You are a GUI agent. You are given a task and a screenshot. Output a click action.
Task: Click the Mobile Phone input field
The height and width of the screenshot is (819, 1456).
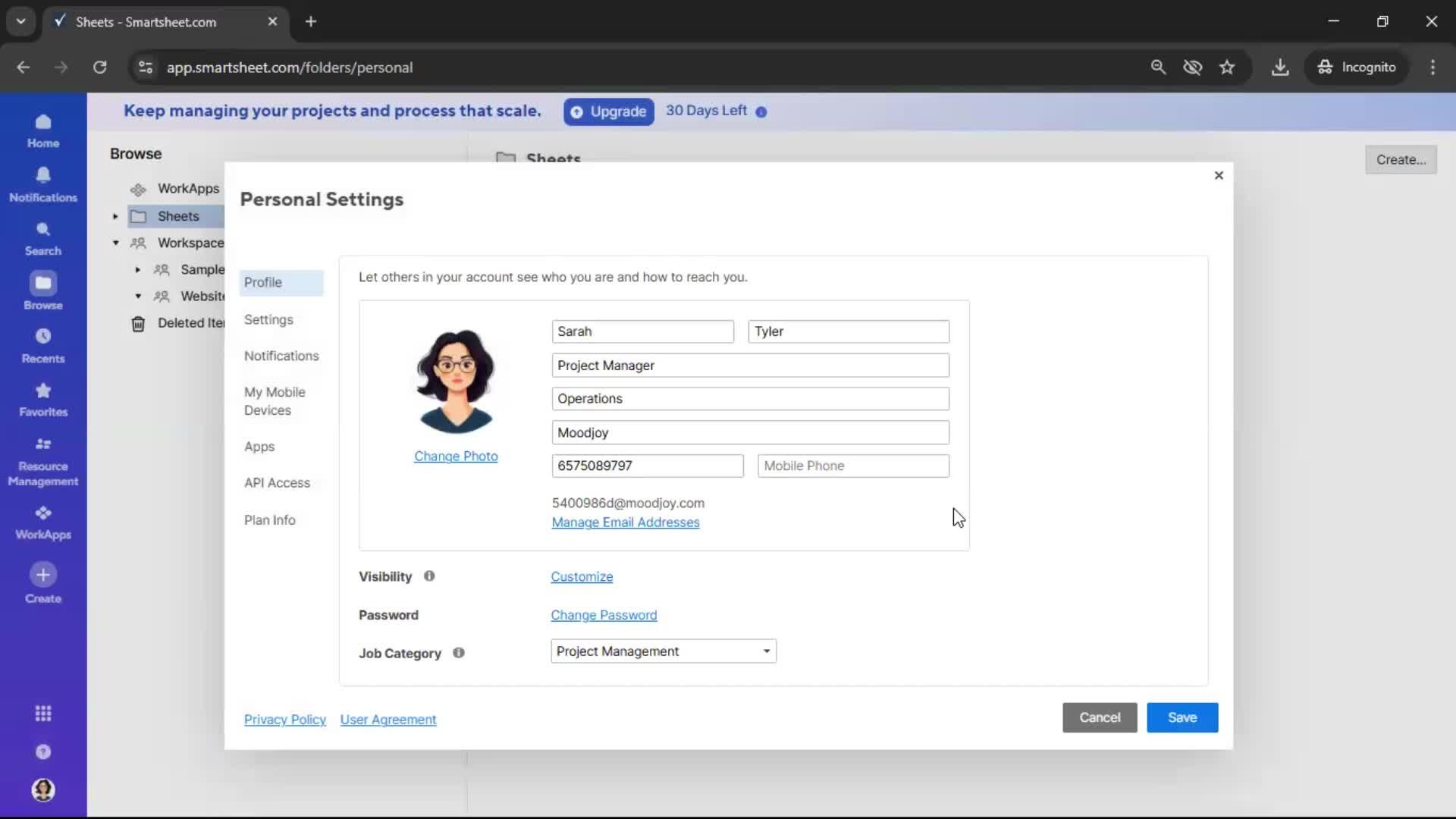point(853,466)
